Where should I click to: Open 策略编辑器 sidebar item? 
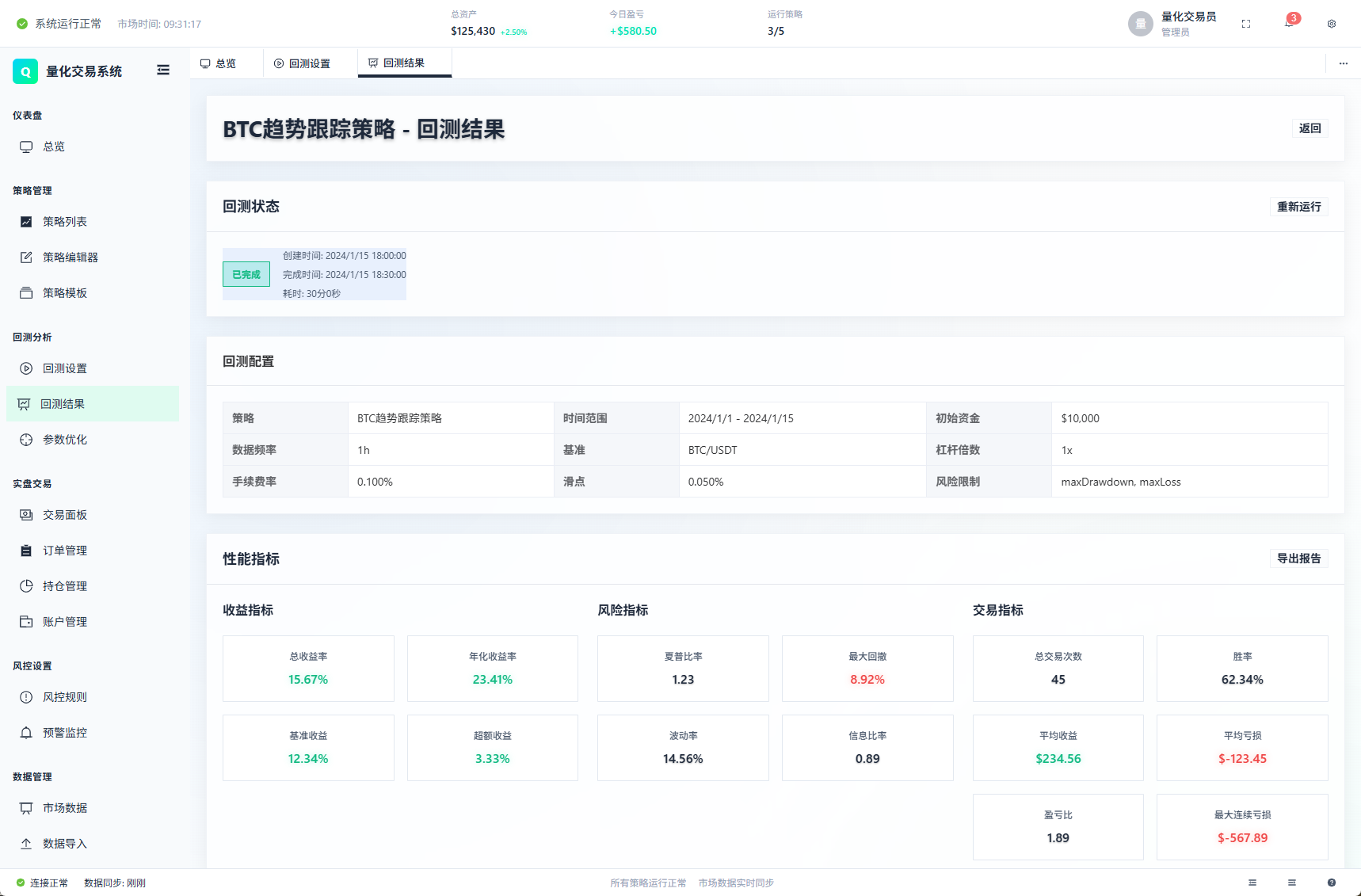pyautogui.click(x=93, y=257)
